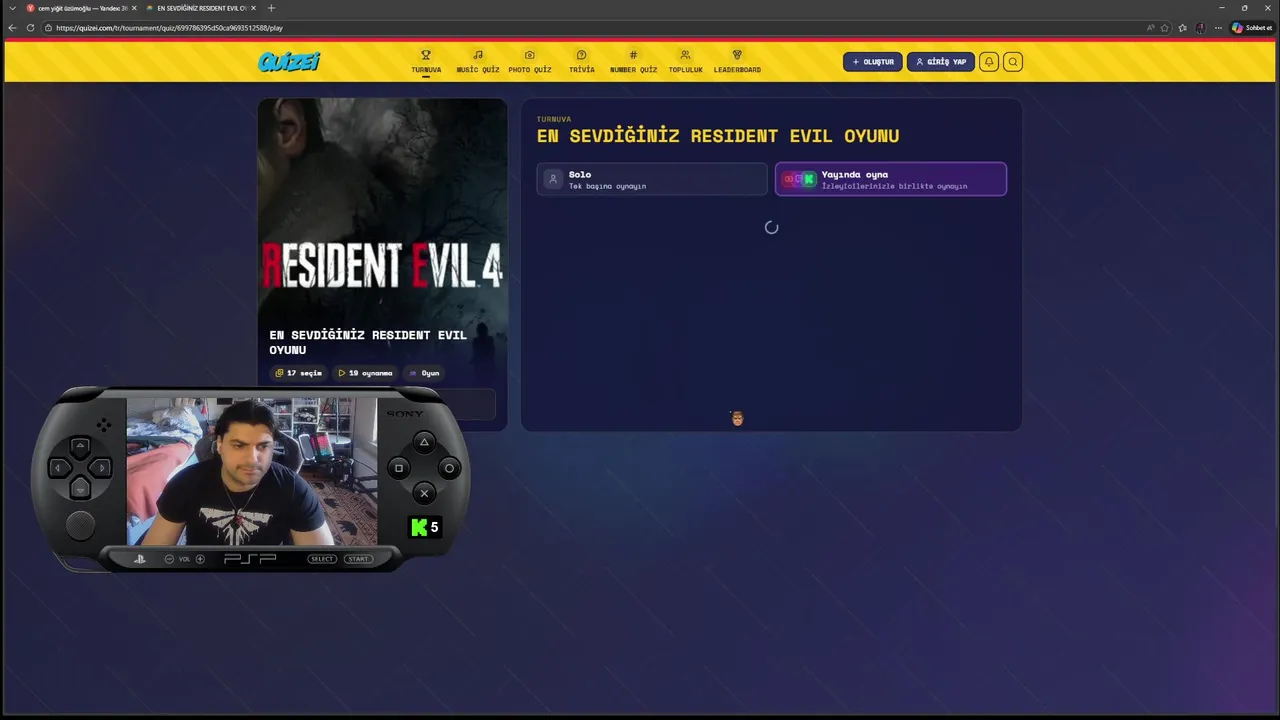Go to the Trivia nav item
Screen dimensions: 1280x720
[x=582, y=62]
